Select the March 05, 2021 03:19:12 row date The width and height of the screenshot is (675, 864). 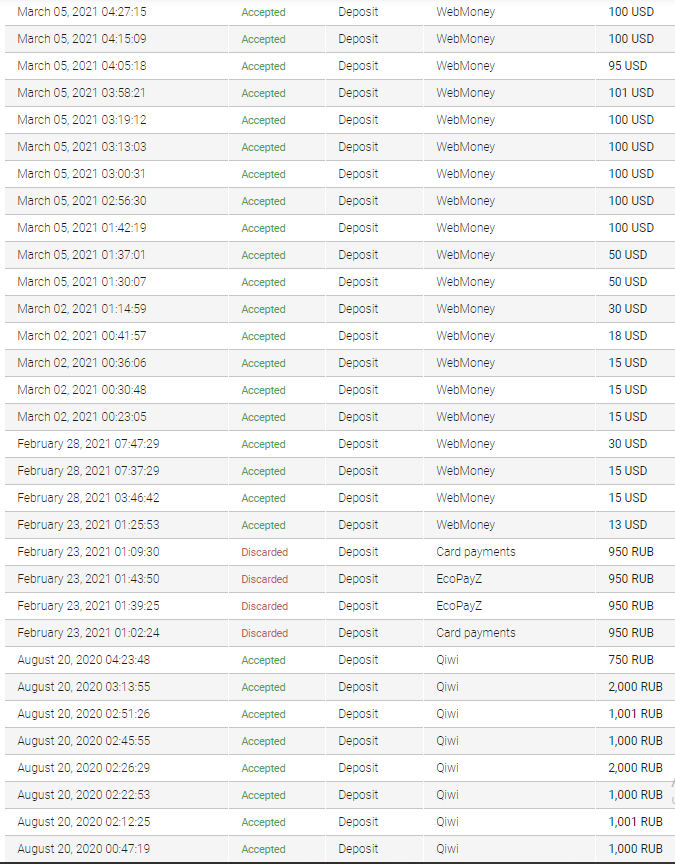82,120
